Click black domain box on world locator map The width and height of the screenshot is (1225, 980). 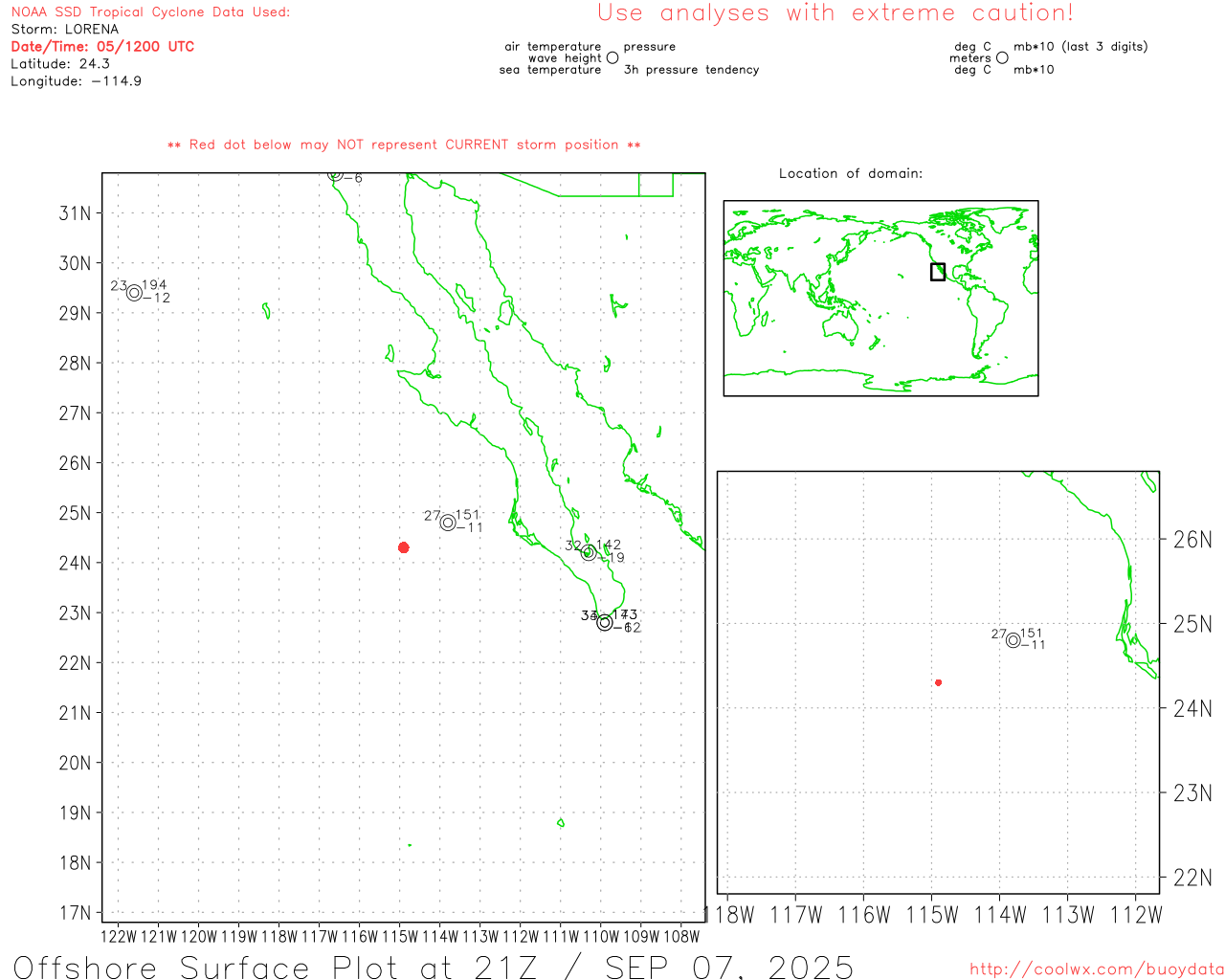click(x=938, y=272)
